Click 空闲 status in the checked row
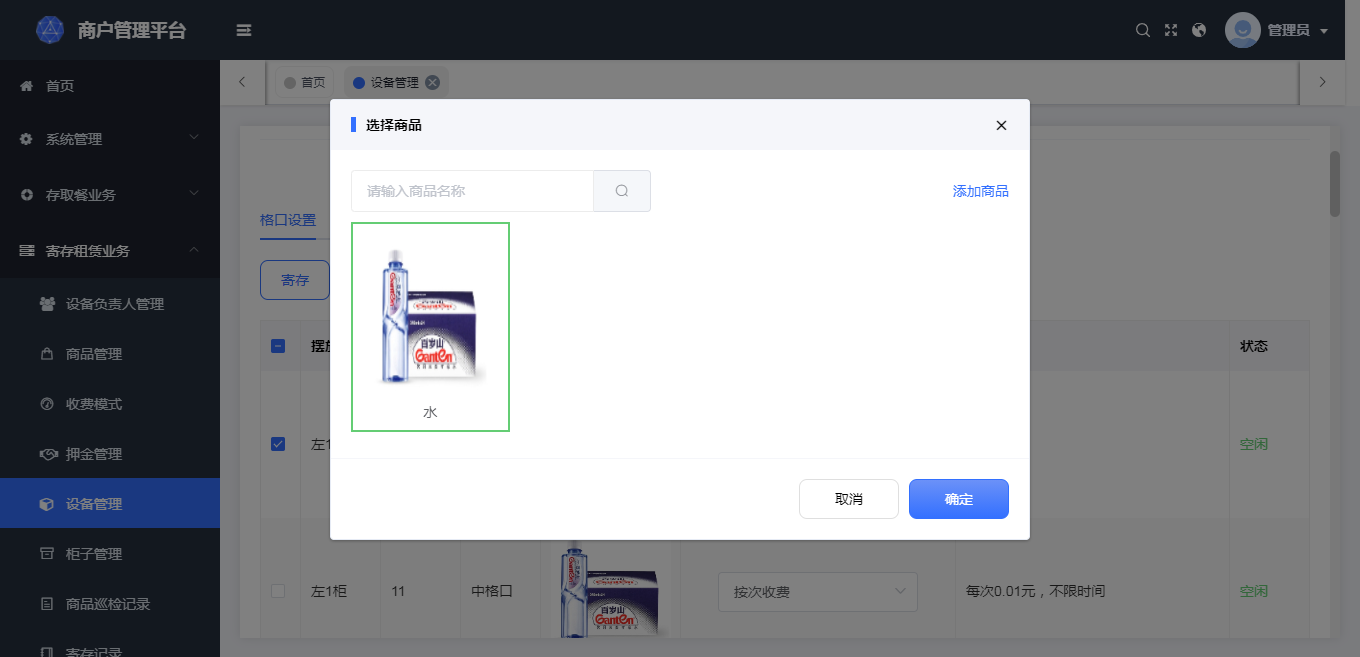The width and height of the screenshot is (1360, 657). [x=1254, y=444]
